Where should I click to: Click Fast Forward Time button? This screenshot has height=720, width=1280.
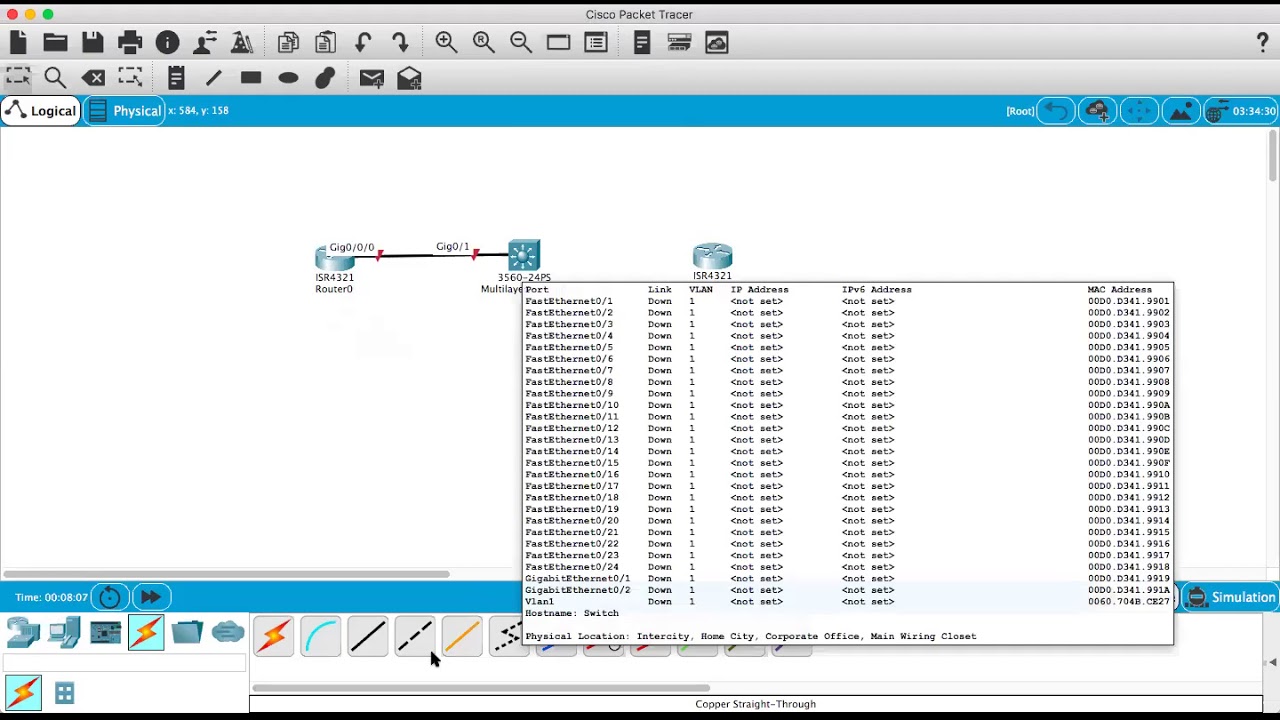click(150, 597)
